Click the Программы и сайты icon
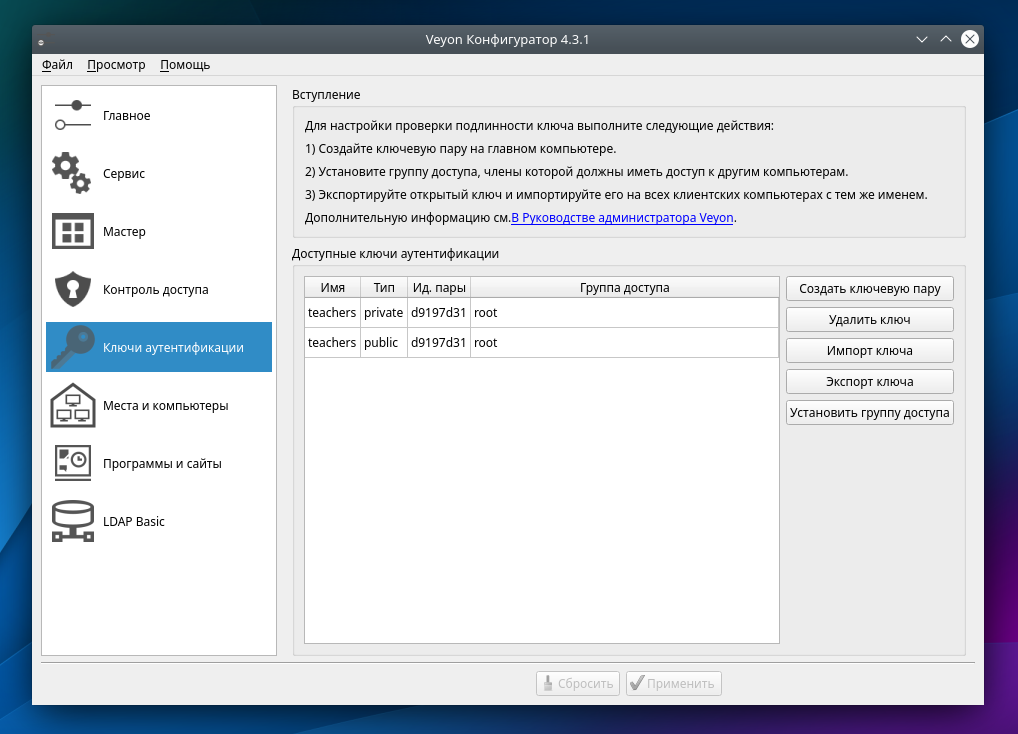Screen dimensions: 1018x734 pos(73,463)
